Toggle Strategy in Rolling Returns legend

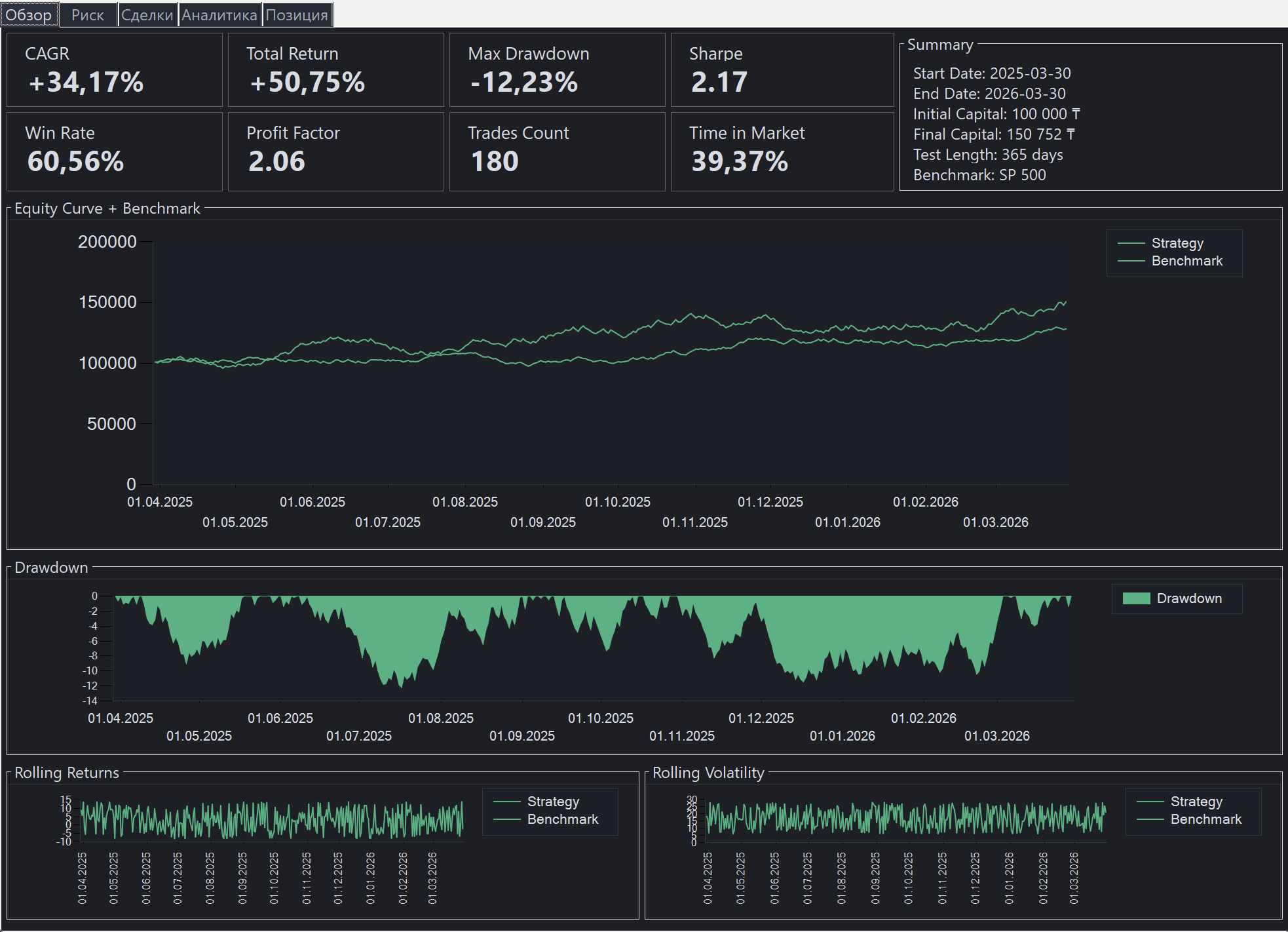pyautogui.click(x=552, y=802)
